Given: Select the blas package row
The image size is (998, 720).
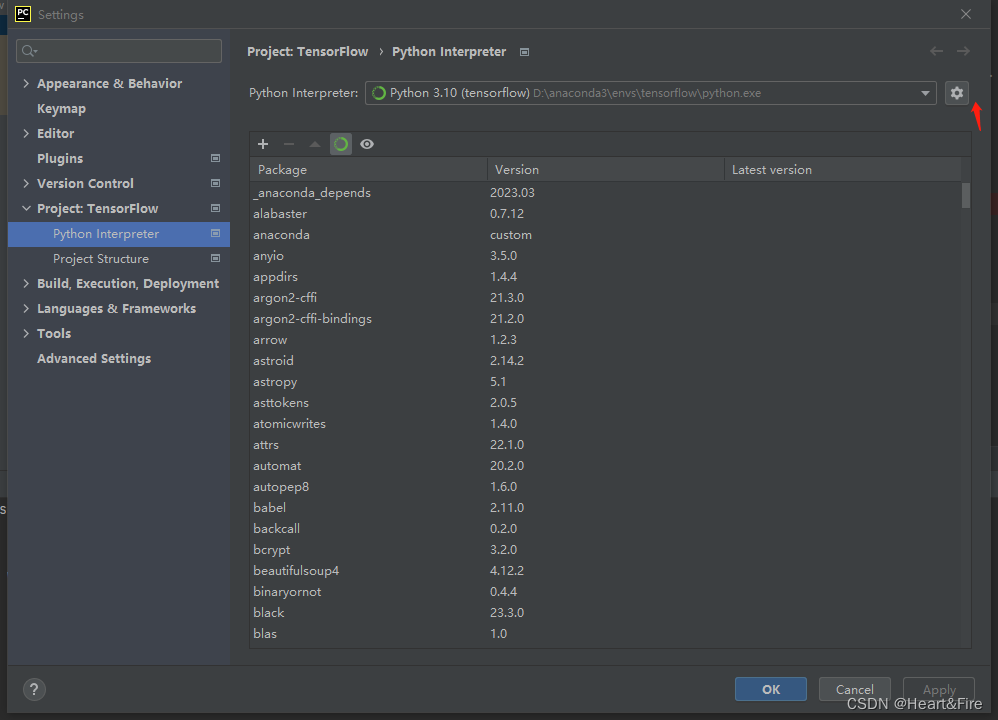Looking at the screenshot, I should coord(605,633).
